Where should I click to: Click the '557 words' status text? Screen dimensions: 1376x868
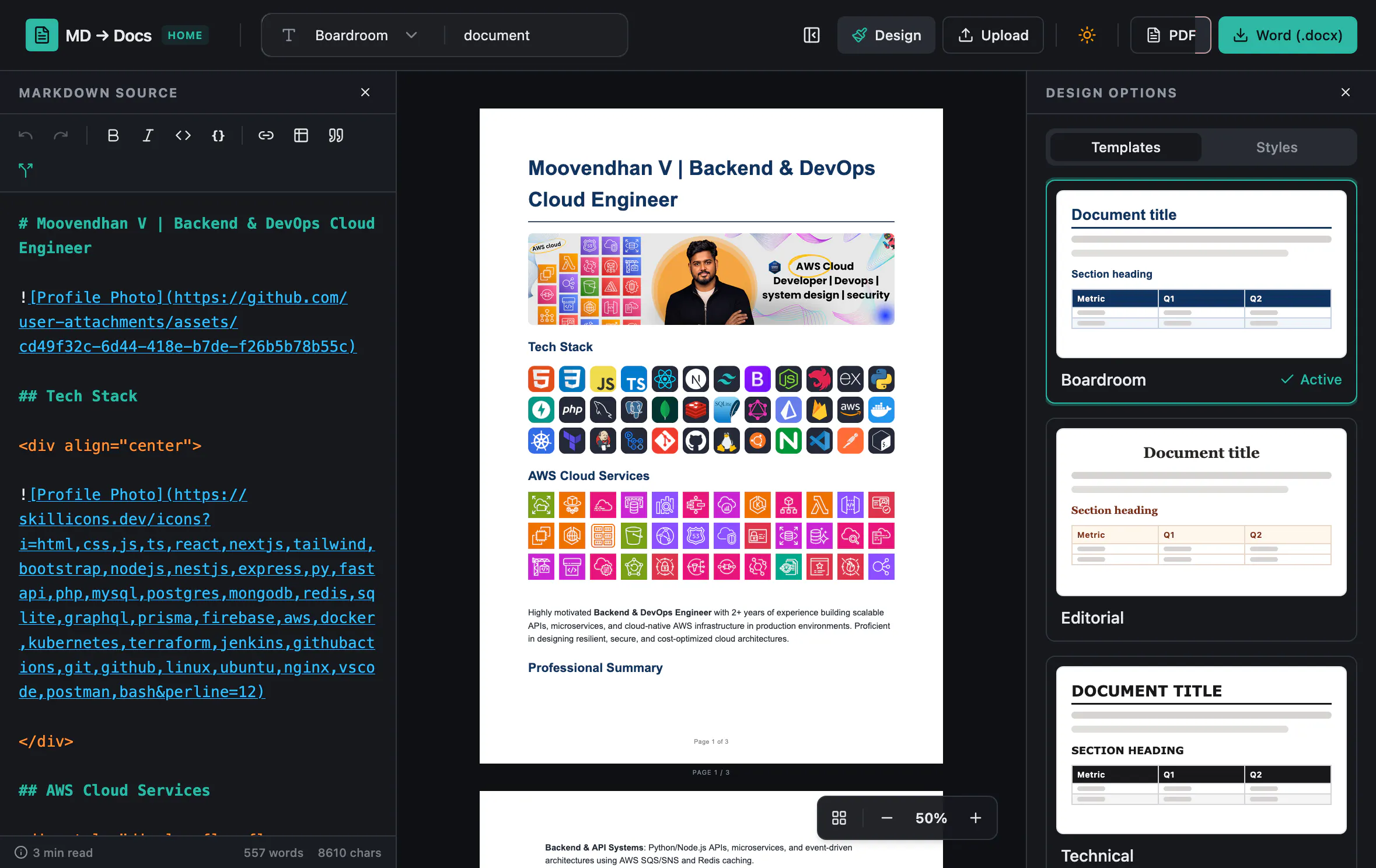(x=274, y=852)
